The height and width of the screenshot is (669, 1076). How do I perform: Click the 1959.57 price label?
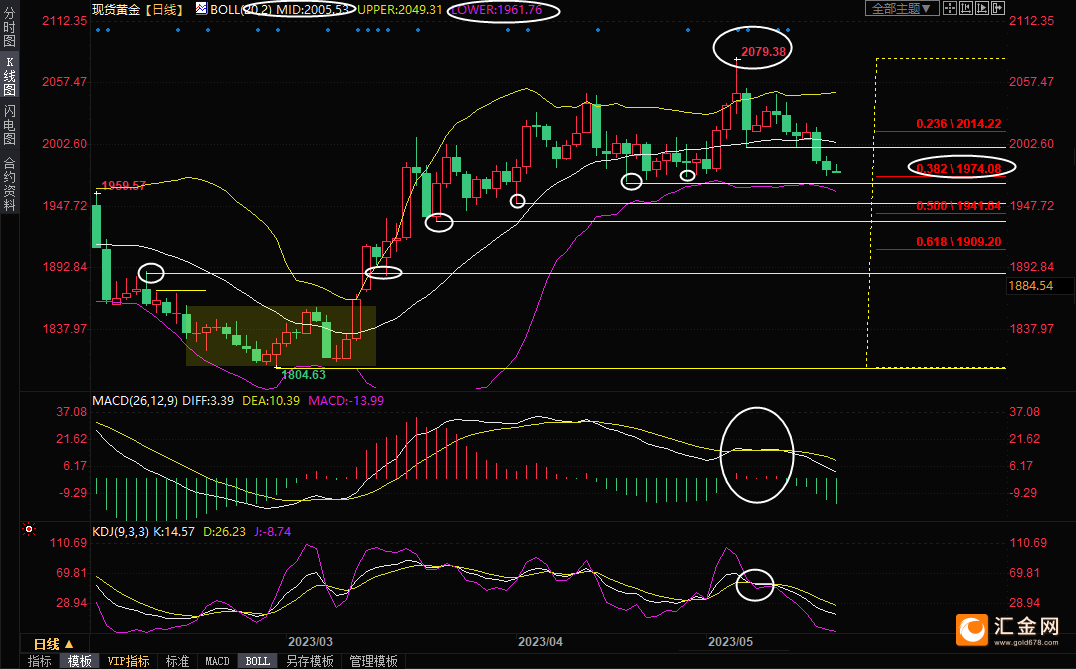coord(124,185)
